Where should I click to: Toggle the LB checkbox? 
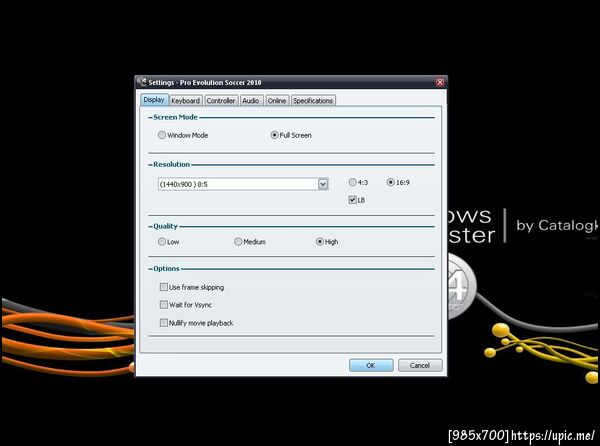(x=352, y=200)
